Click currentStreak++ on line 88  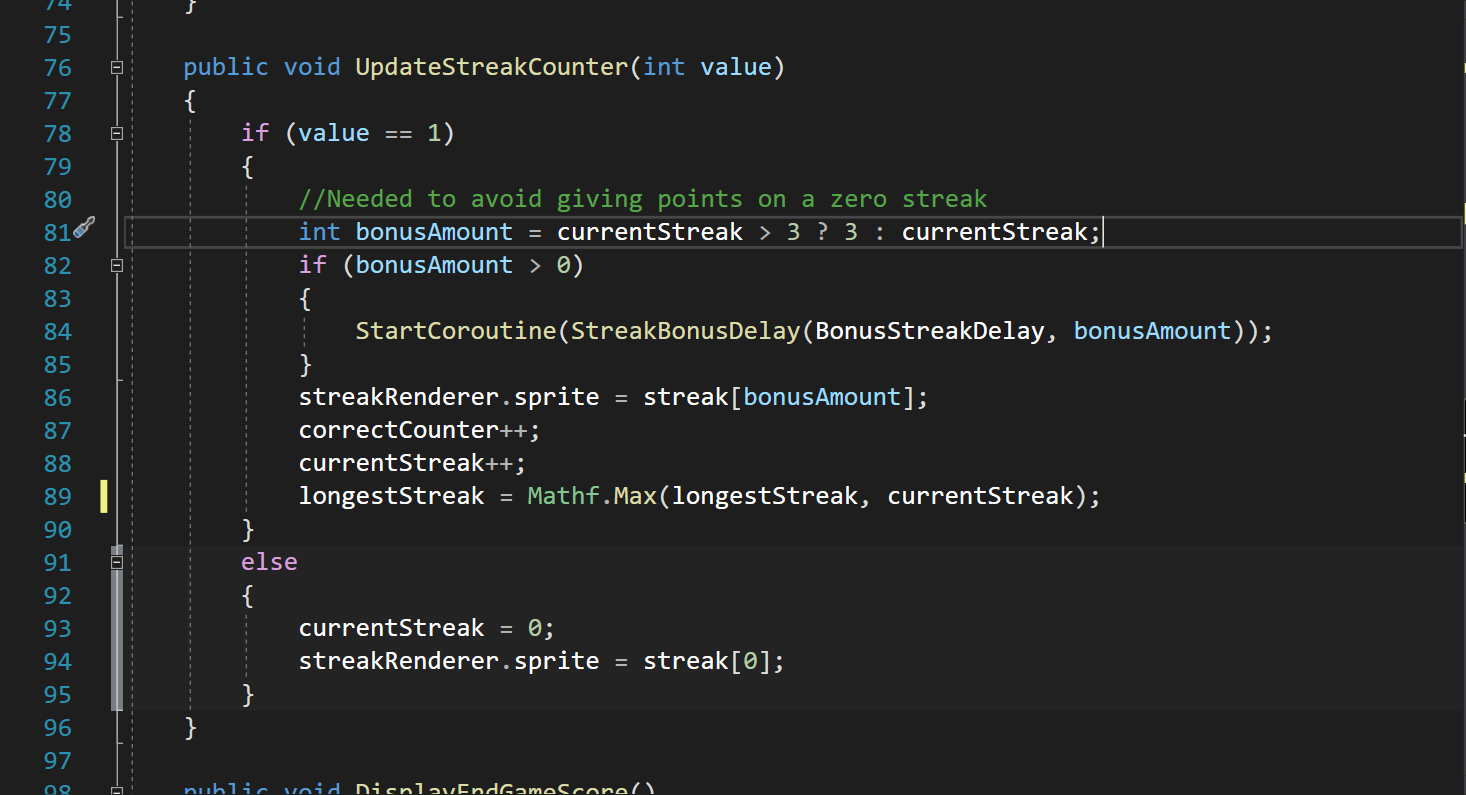[x=412, y=463]
